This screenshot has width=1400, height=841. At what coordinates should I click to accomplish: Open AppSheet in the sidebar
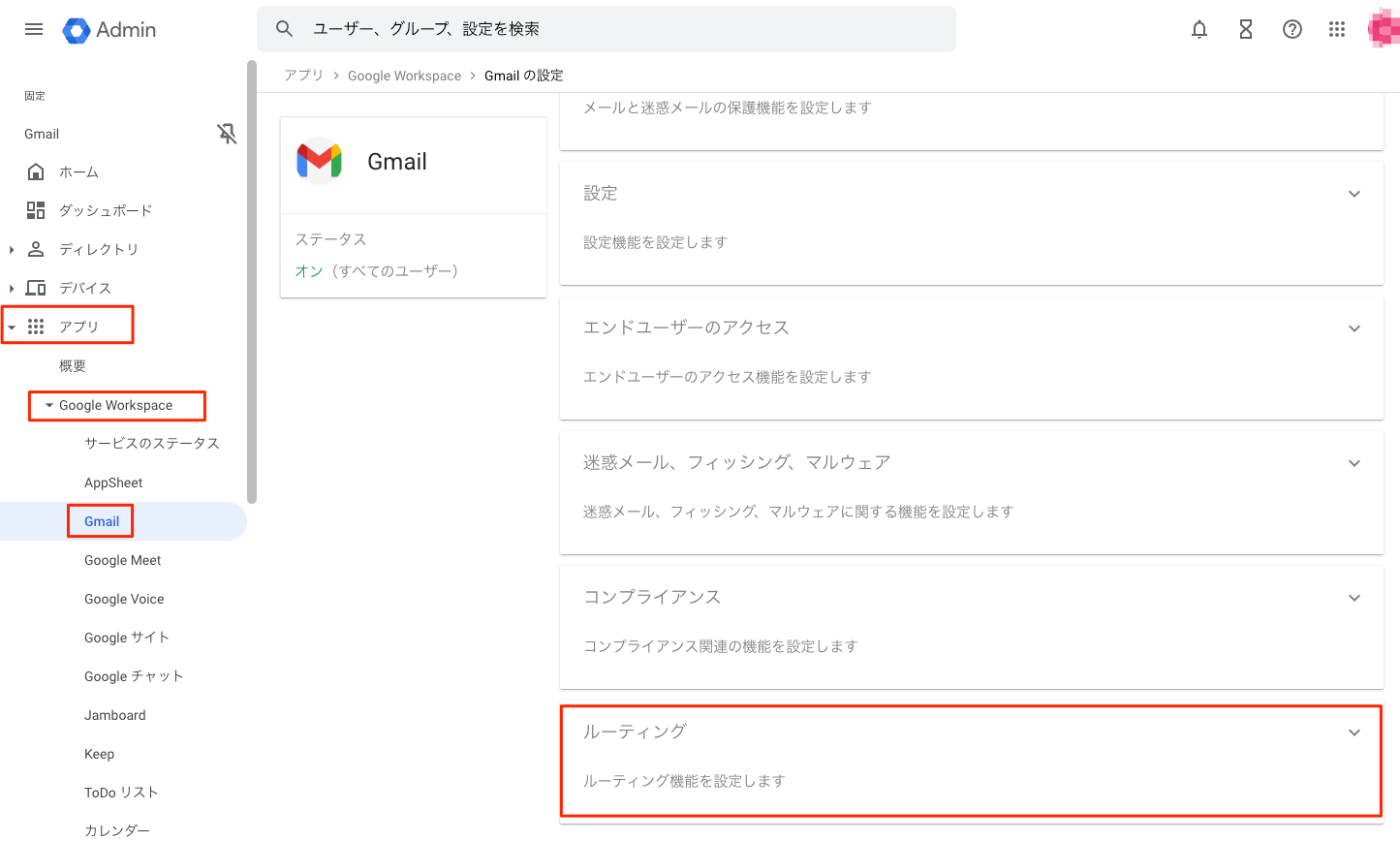point(113,483)
